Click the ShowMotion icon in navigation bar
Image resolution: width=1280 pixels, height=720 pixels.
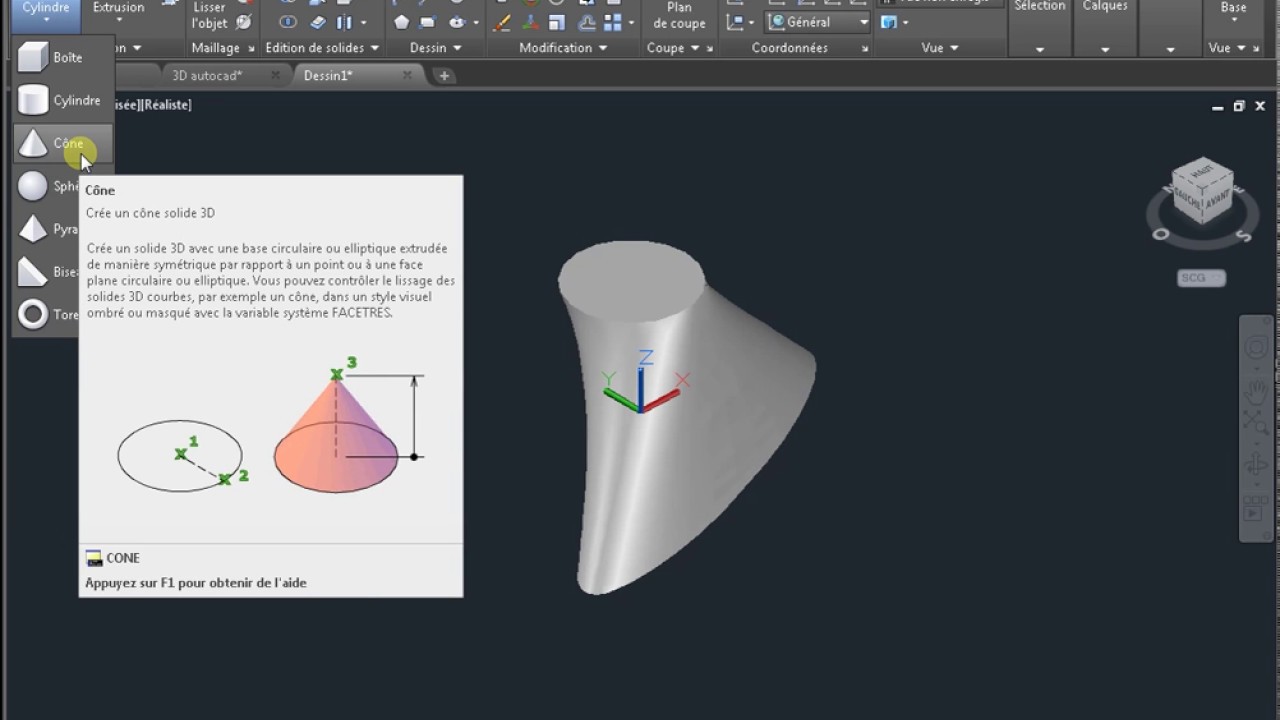(1254, 510)
